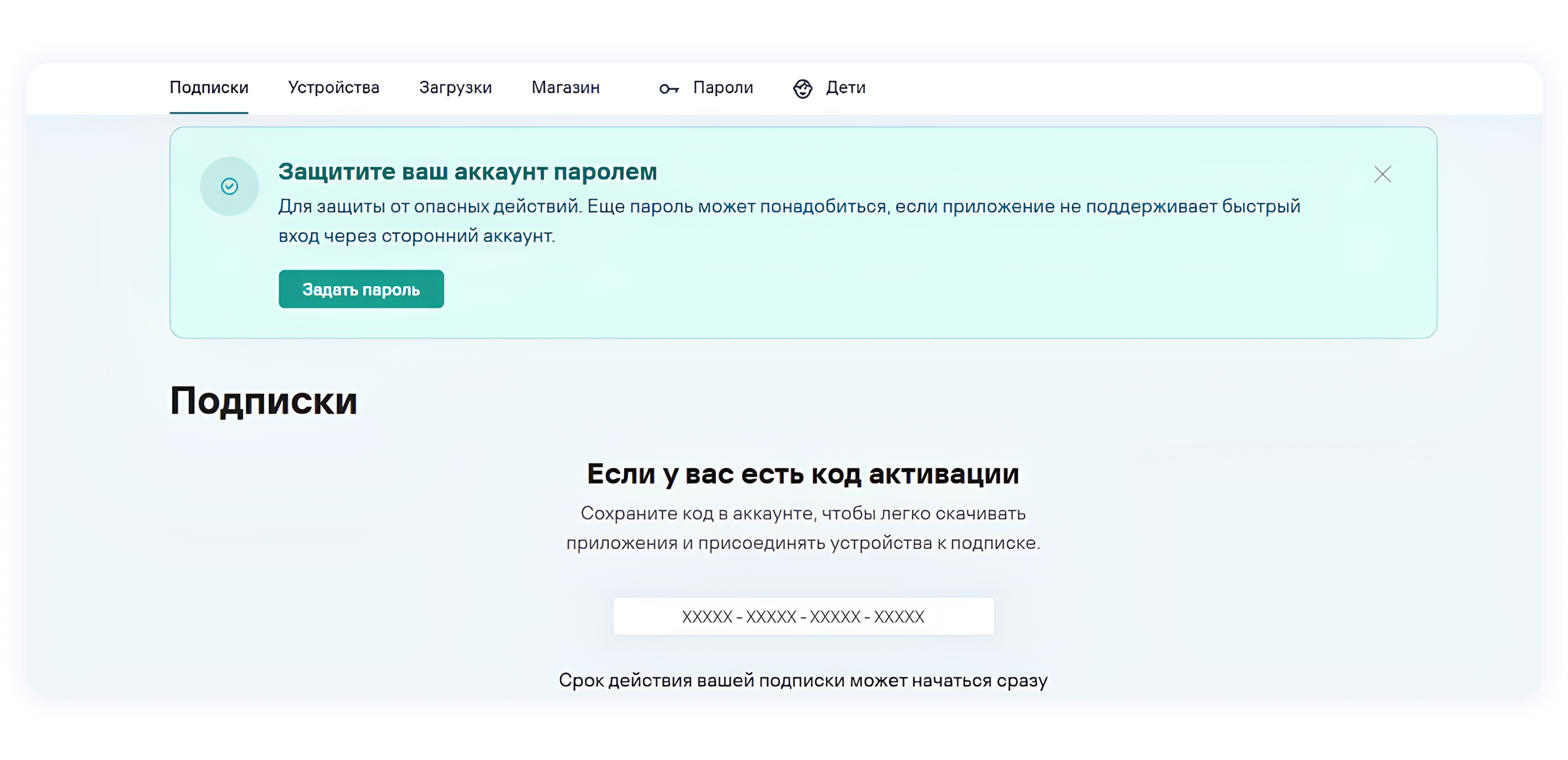Click the circled check badge on the notification
The height and width of the screenshot is (760, 1568).
tap(229, 186)
